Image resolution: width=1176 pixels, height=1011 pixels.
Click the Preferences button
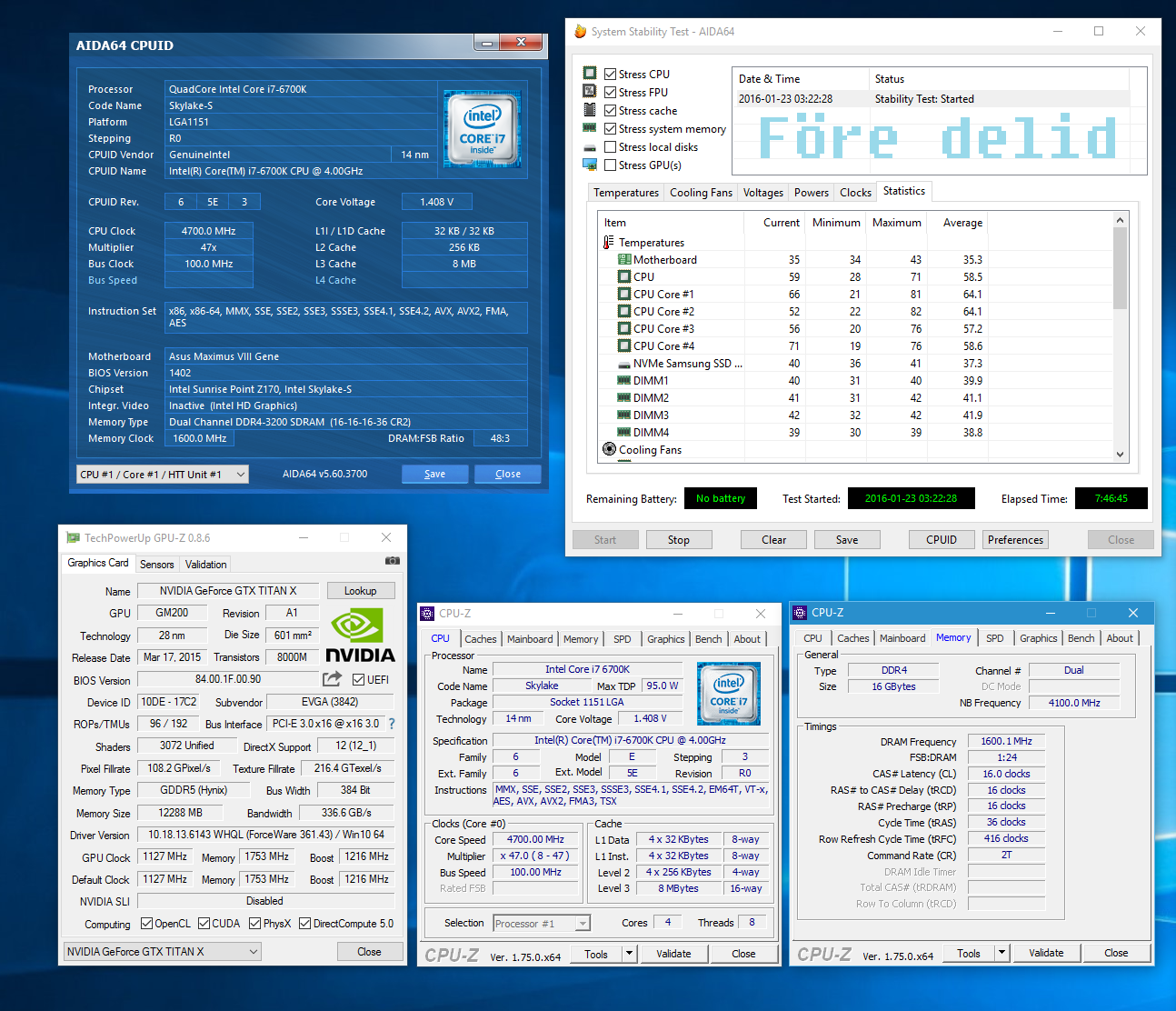(1015, 540)
